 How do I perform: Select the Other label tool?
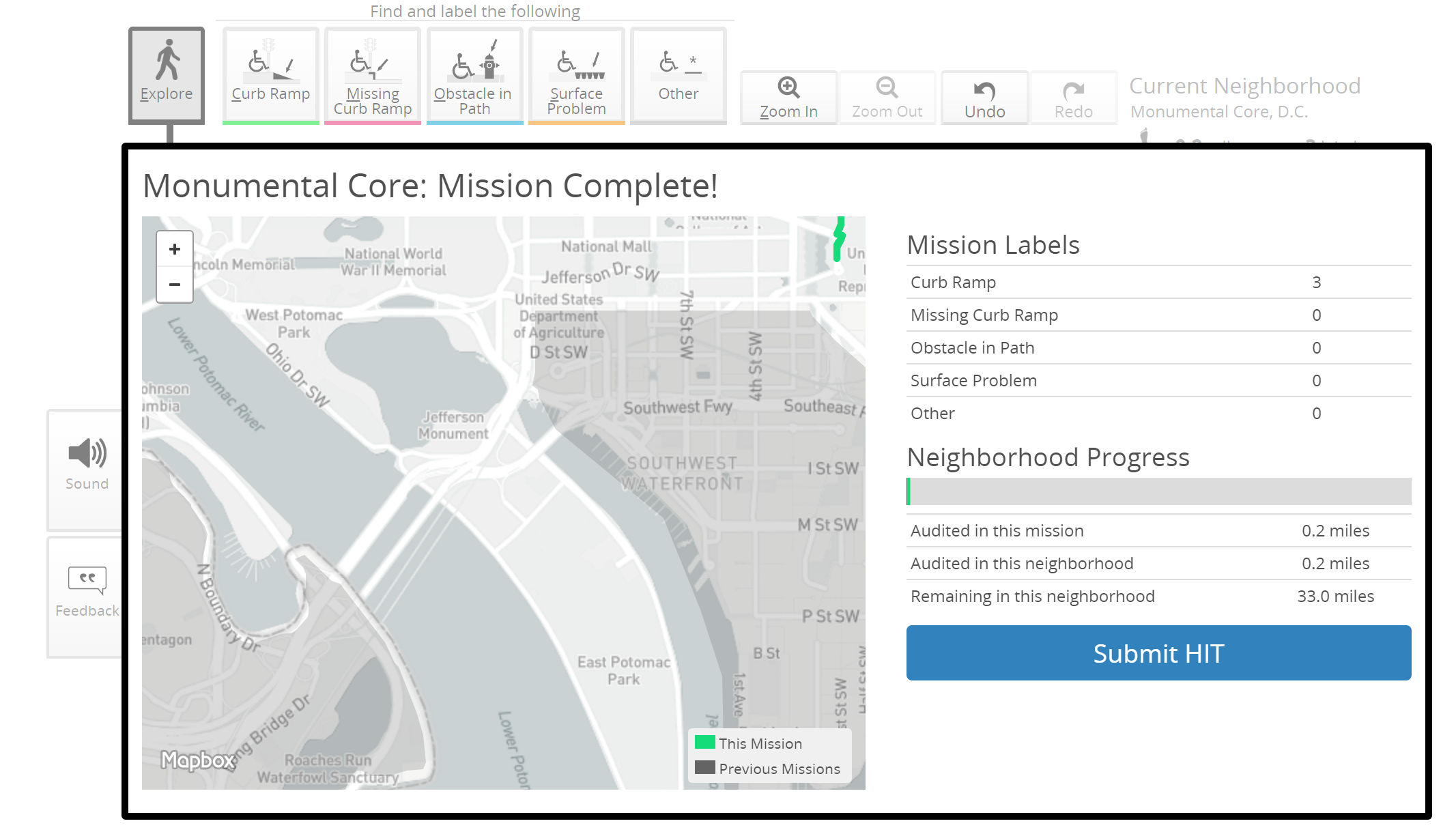point(678,75)
